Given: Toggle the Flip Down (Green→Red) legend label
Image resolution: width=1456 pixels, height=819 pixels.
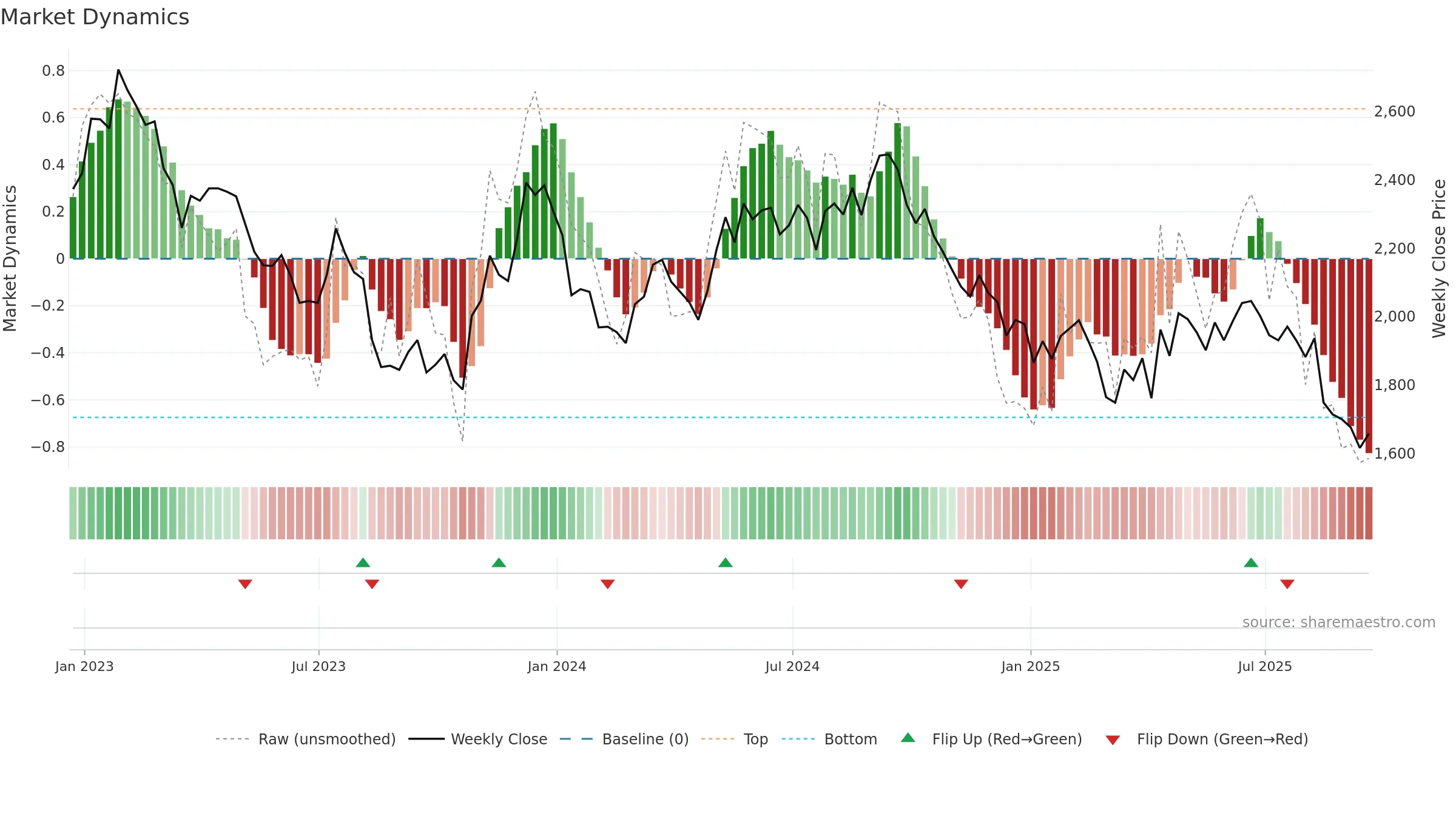Looking at the screenshot, I should pos(1222,739).
